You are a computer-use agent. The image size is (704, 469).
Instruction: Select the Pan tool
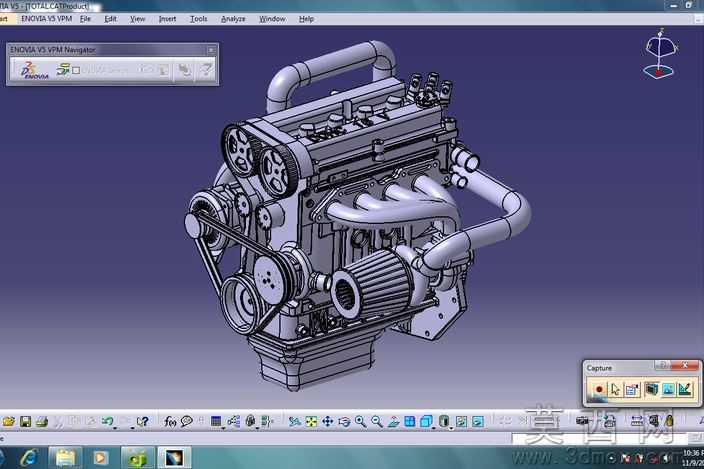(328, 421)
